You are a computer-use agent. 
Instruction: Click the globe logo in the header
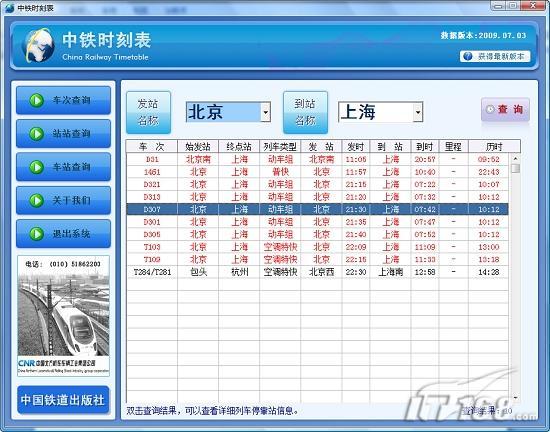point(38,46)
